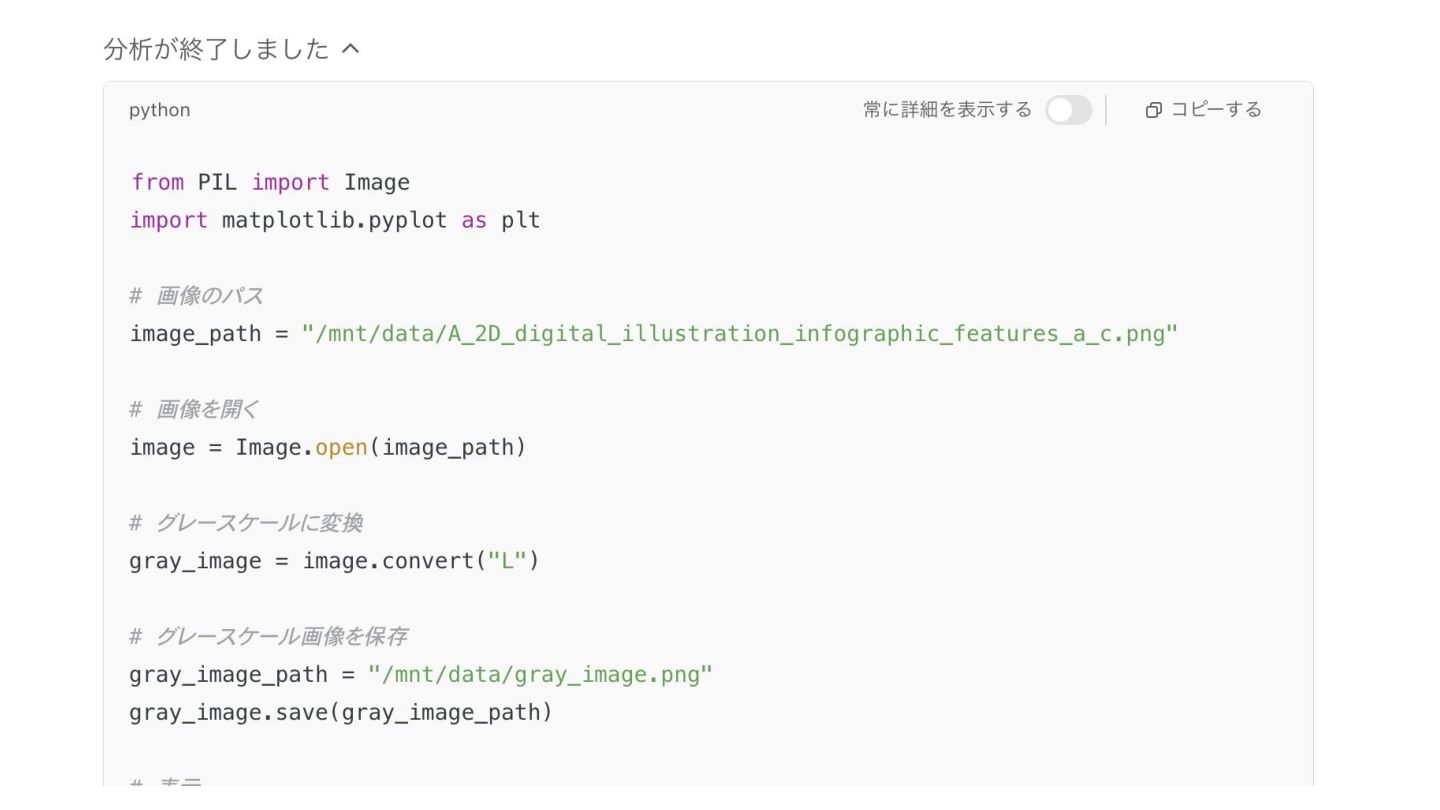Click the 'gray_image.save(gray_image_path)' line
The height and width of the screenshot is (810, 1440).
(x=341, y=713)
